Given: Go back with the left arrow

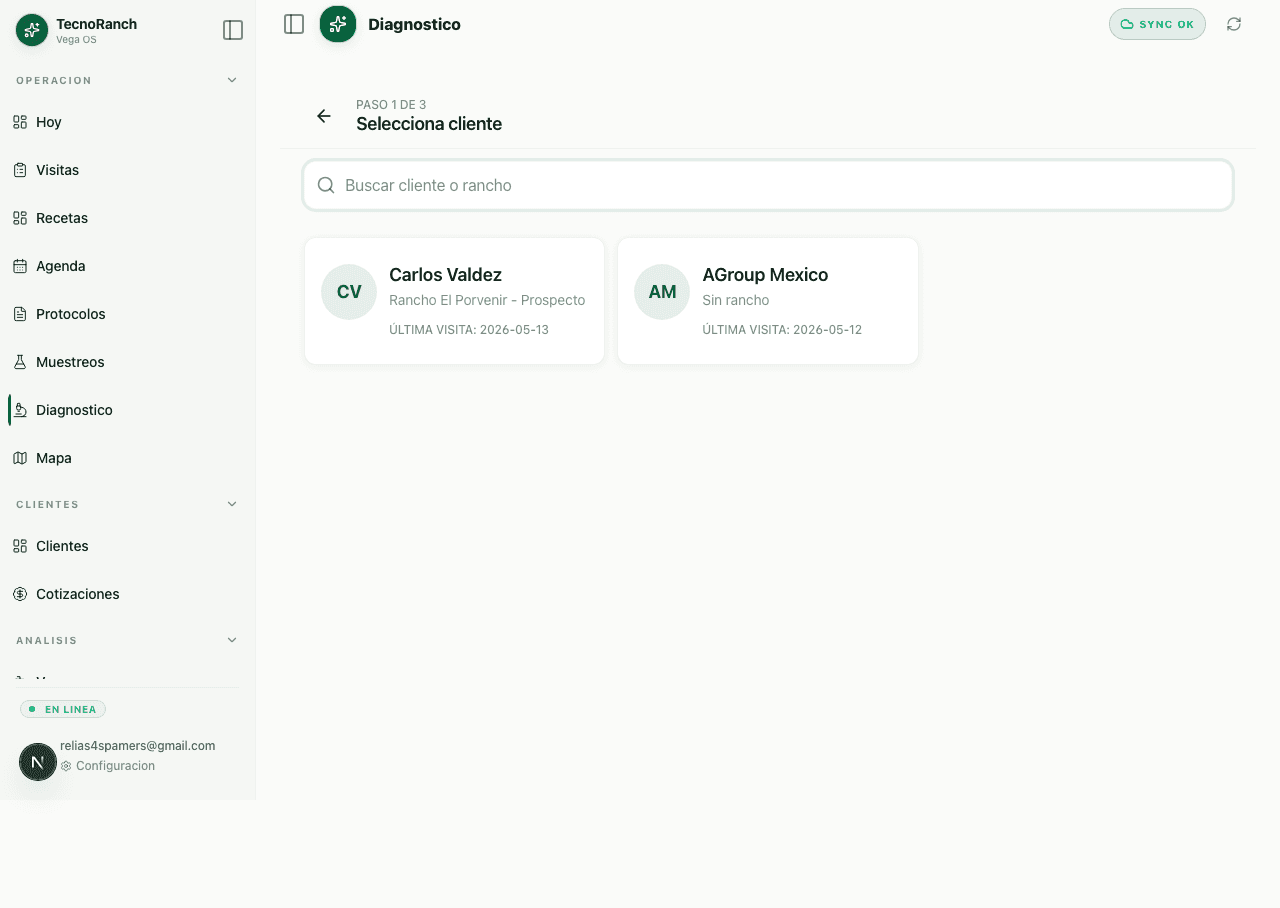Looking at the screenshot, I should click(x=324, y=116).
